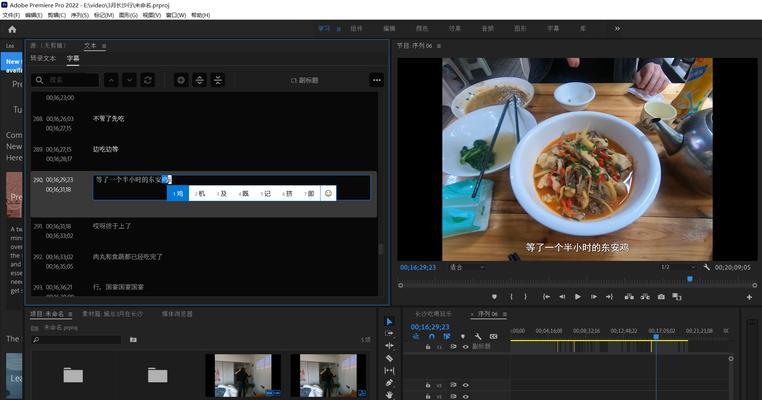This screenshot has width=762, height=400.
Task: Expand the workspace overflow chevrons
Action: pos(617,29)
